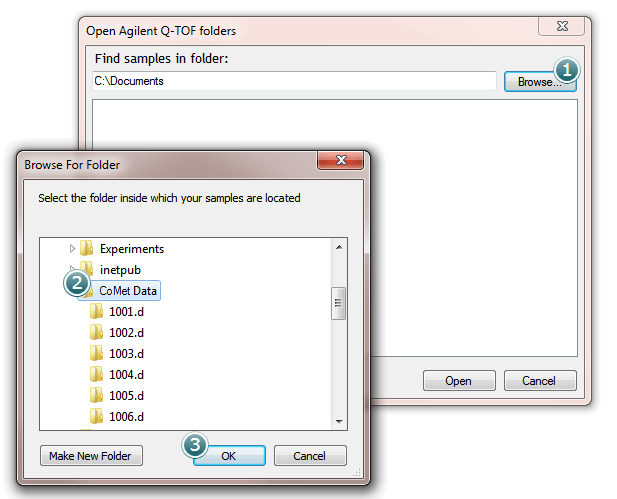Select the 1003.d folder
Image resolution: width=617 pixels, height=499 pixels.
126,353
